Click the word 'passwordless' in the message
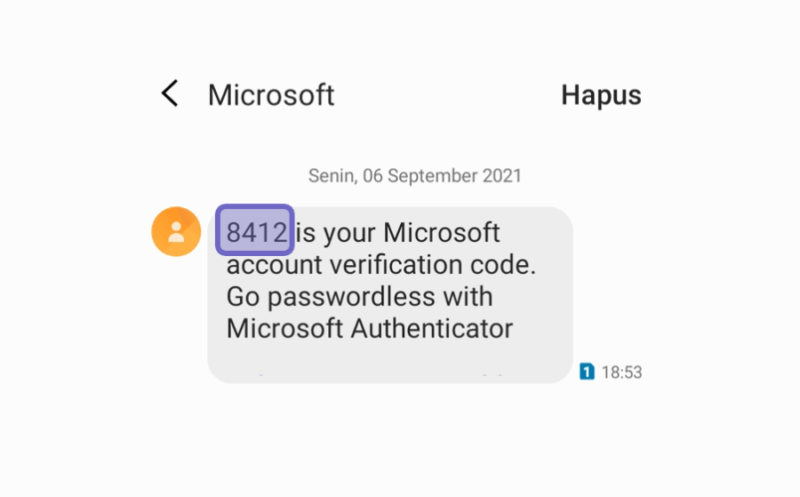Viewport: 800px width, 497px height. point(351,297)
